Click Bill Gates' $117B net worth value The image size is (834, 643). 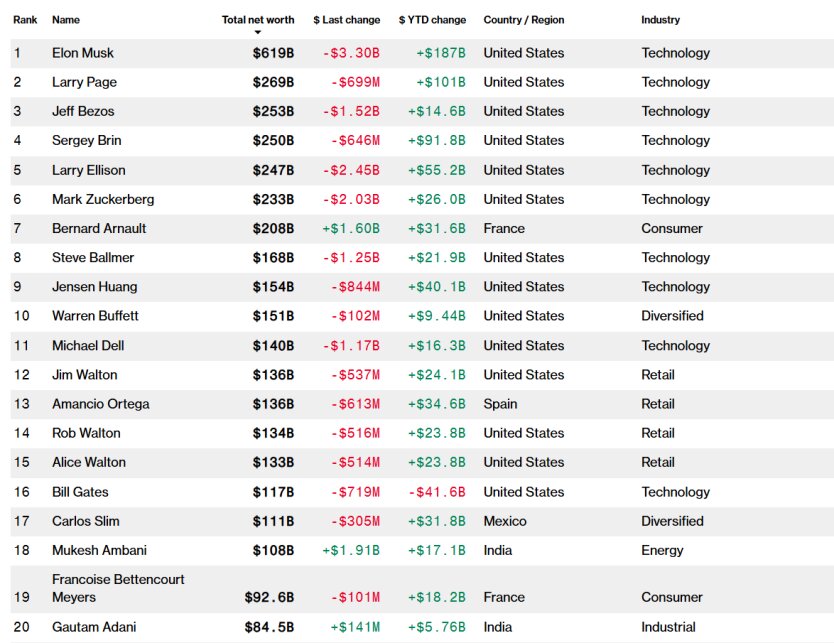click(273, 492)
